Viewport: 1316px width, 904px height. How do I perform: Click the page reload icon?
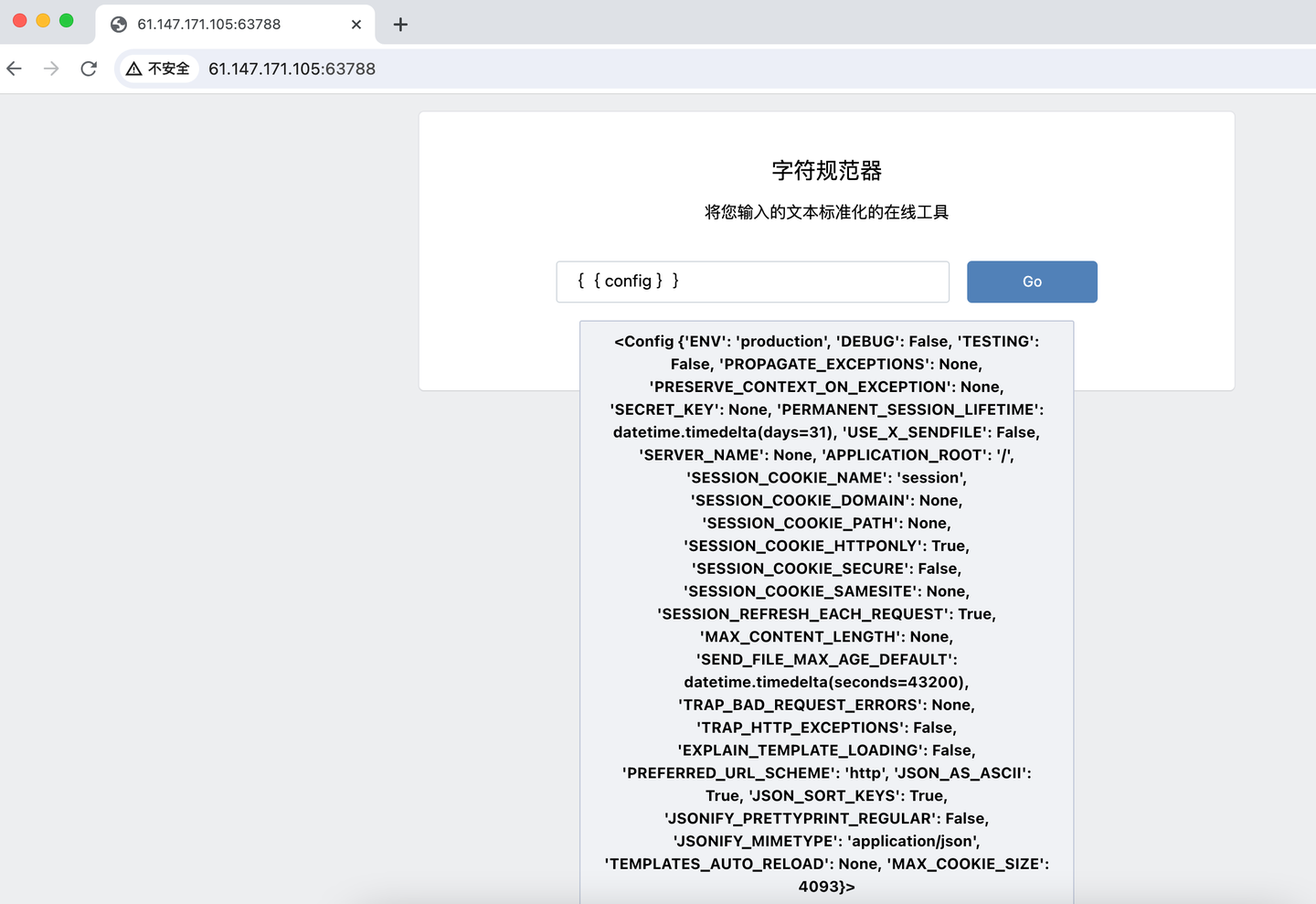pyautogui.click(x=89, y=68)
